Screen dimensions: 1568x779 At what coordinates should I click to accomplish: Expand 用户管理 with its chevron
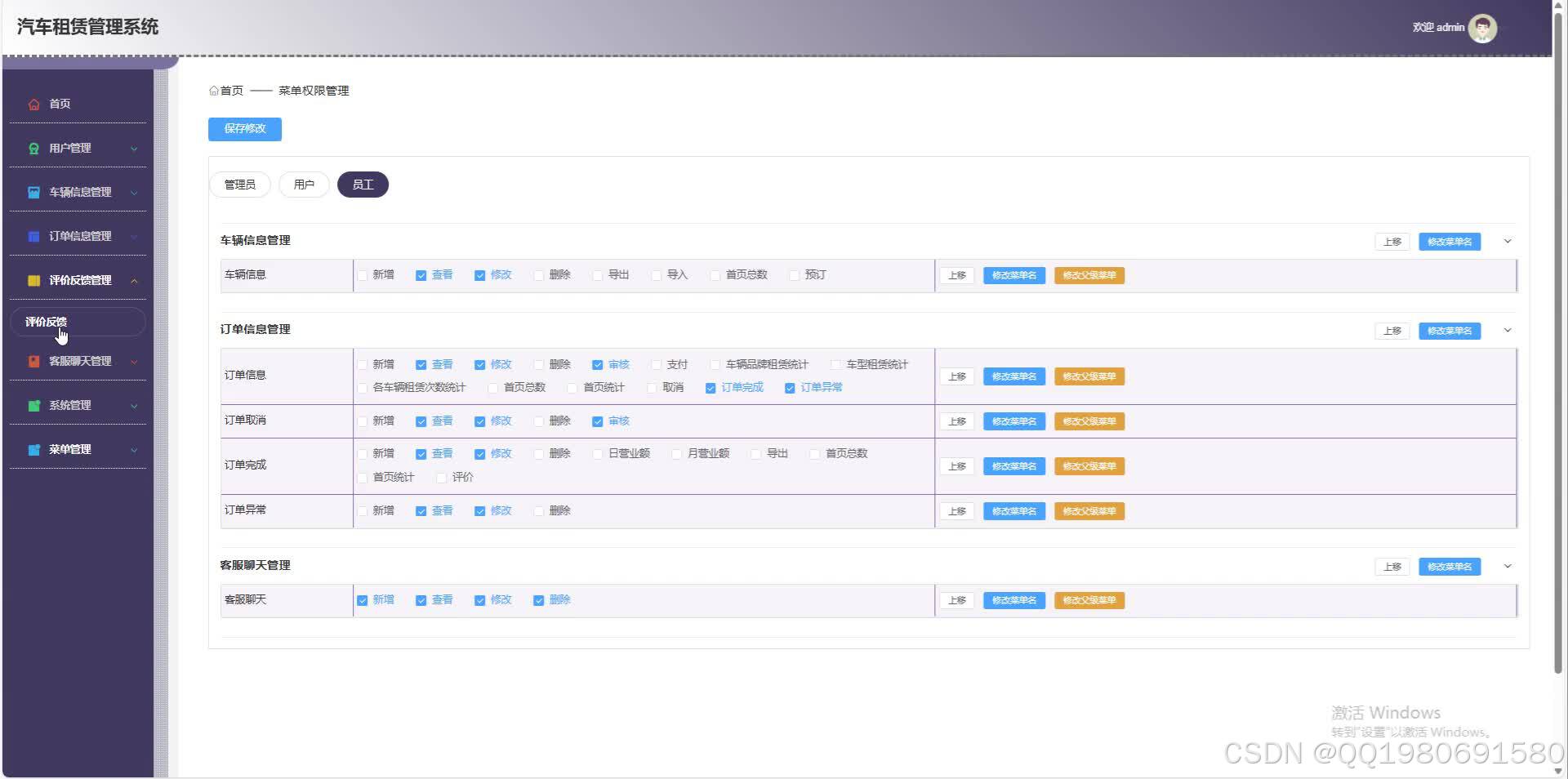pyautogui.click(x=134, y=149)
